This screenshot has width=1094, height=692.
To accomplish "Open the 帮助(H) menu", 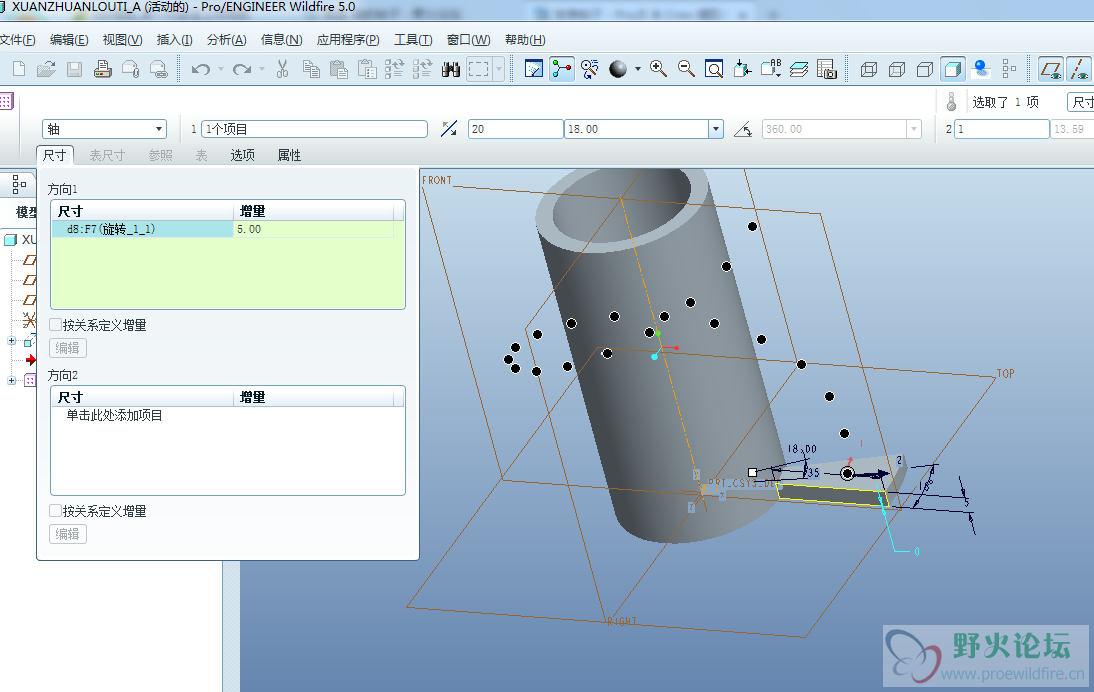I will pyautogui.click(x=525, y=40).
